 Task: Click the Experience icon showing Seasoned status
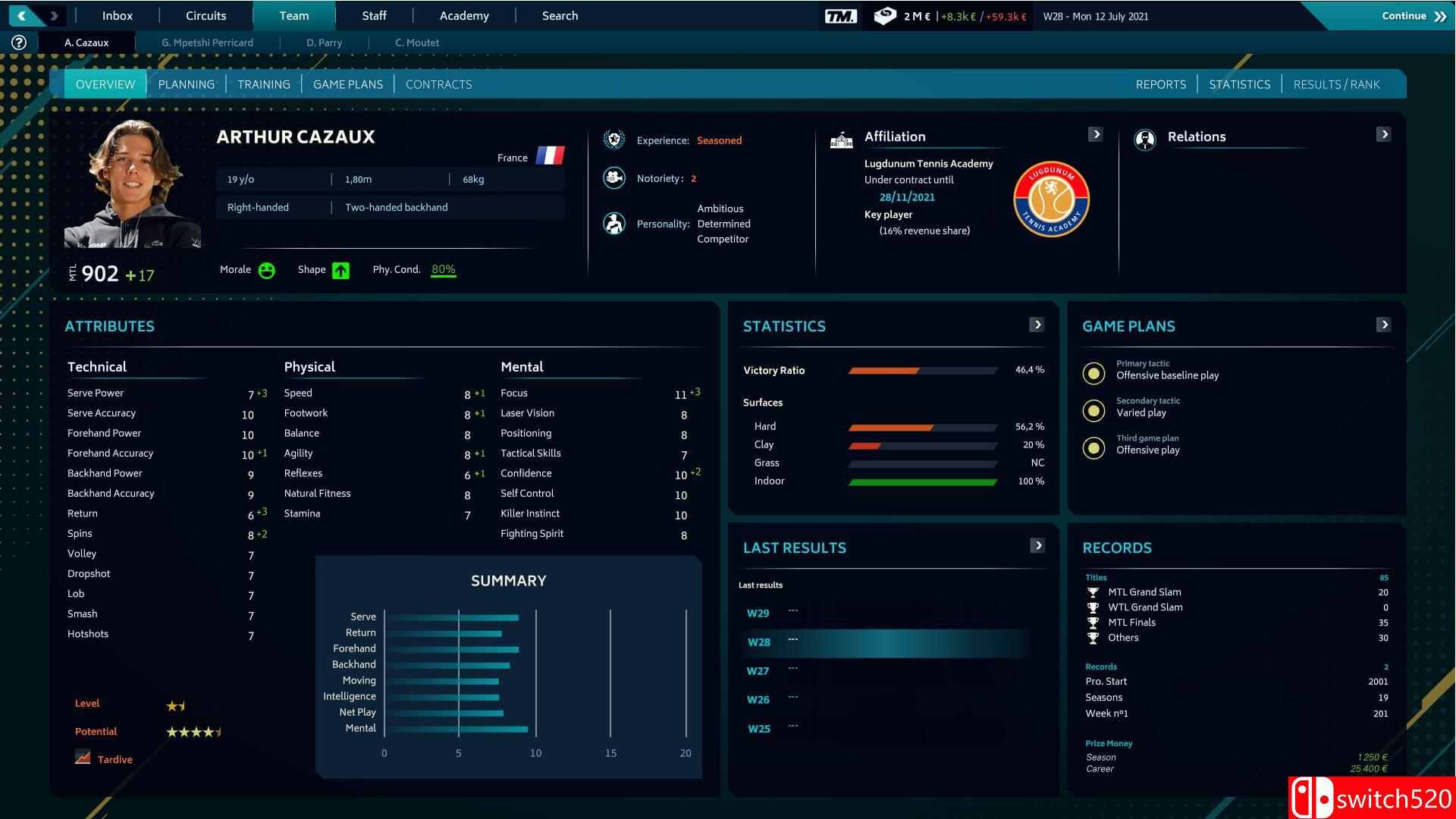tap(613, 140)
